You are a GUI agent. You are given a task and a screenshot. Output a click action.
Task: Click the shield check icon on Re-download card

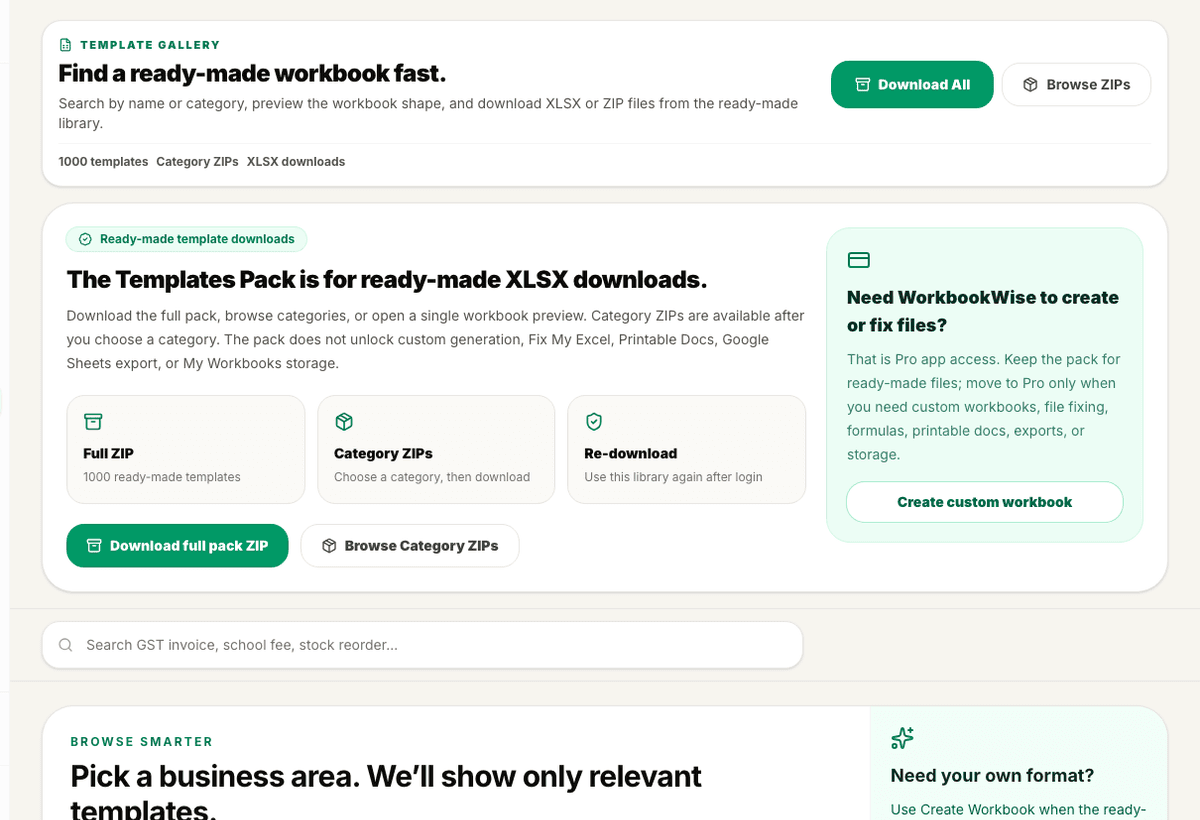pos(593,422)
